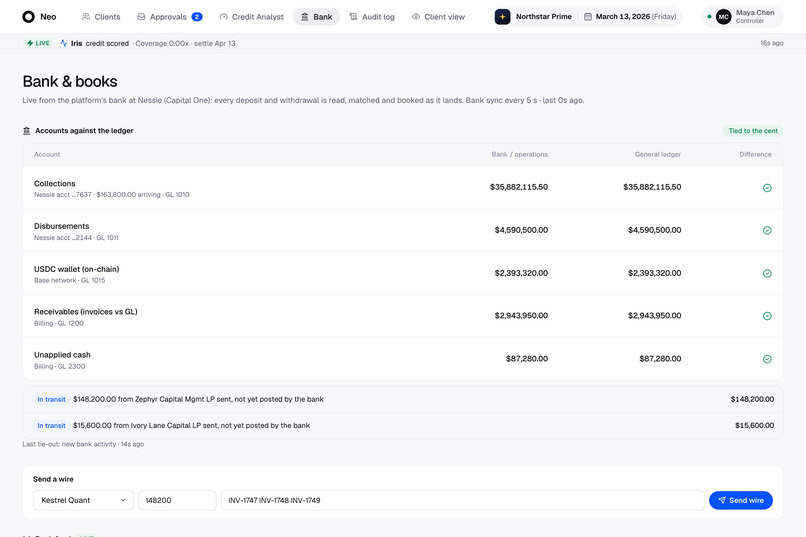The height and width of the screenshot is (537, 806).
Task: Focus the wire amount field showing 148200
Action: click(x=177, y=500)
